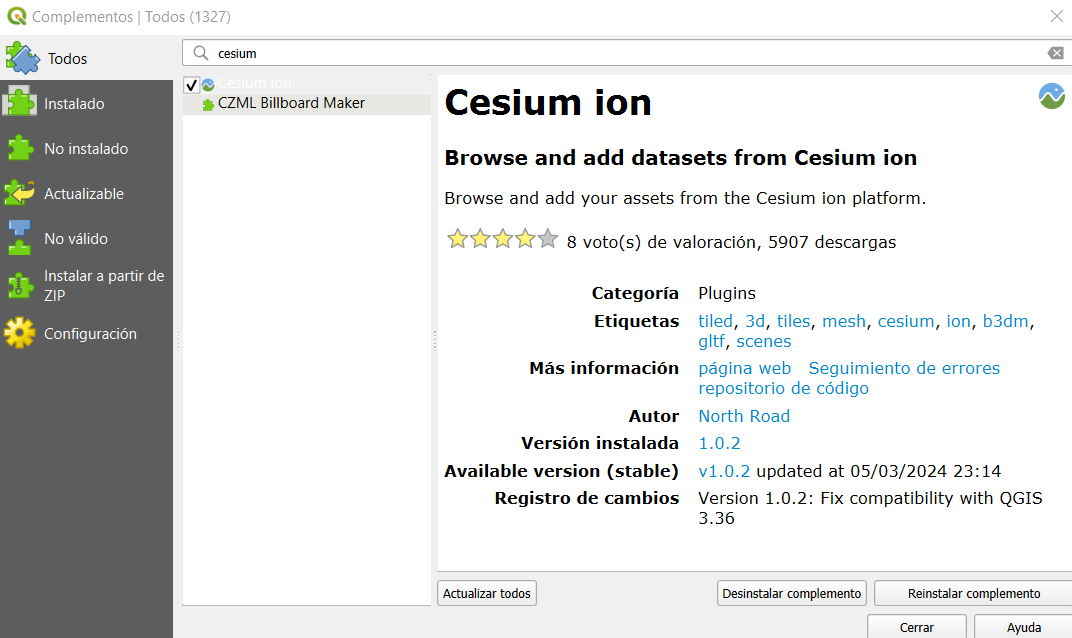The image size is (1072, 638).
Task: Click the Registro de cambios label
Action: click(x=587, y=498)
